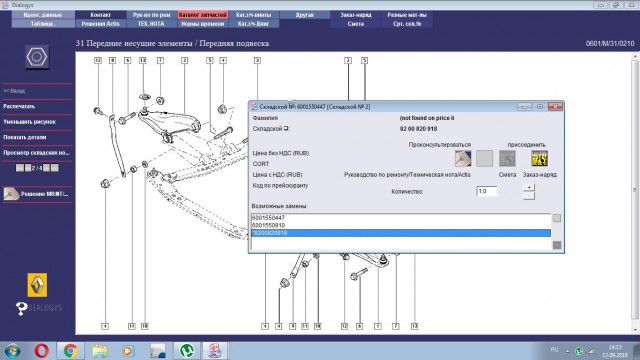Go to previous diagram page button

[28, 168]
